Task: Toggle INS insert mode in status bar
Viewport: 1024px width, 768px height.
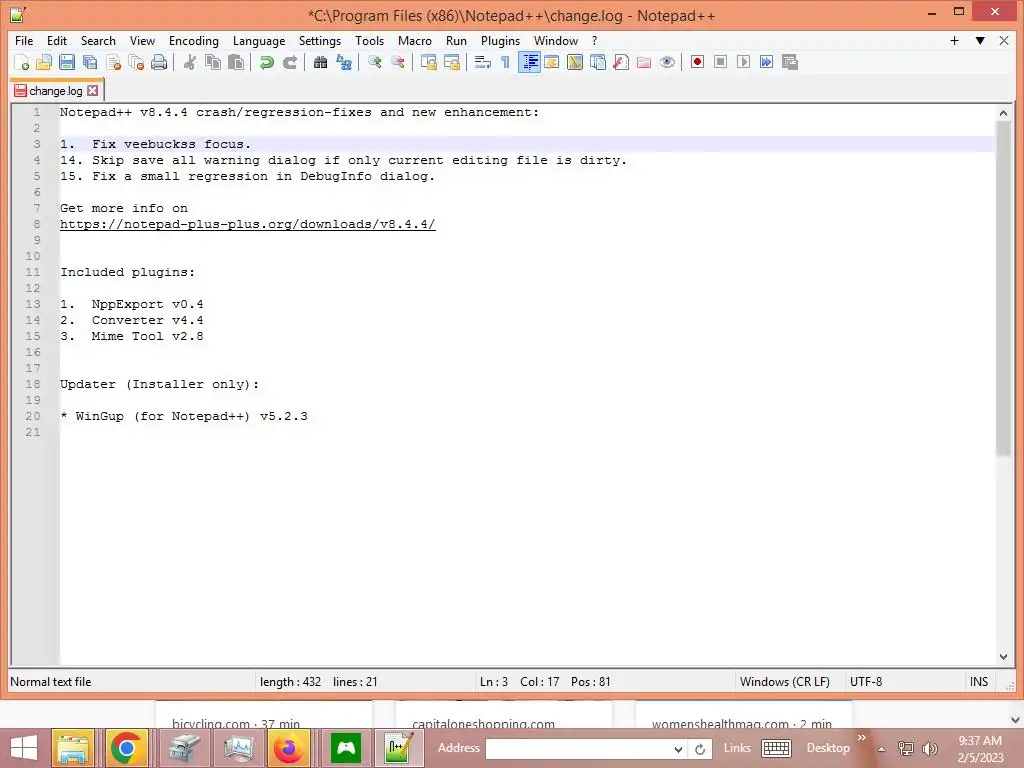Action: click(979, 682)
